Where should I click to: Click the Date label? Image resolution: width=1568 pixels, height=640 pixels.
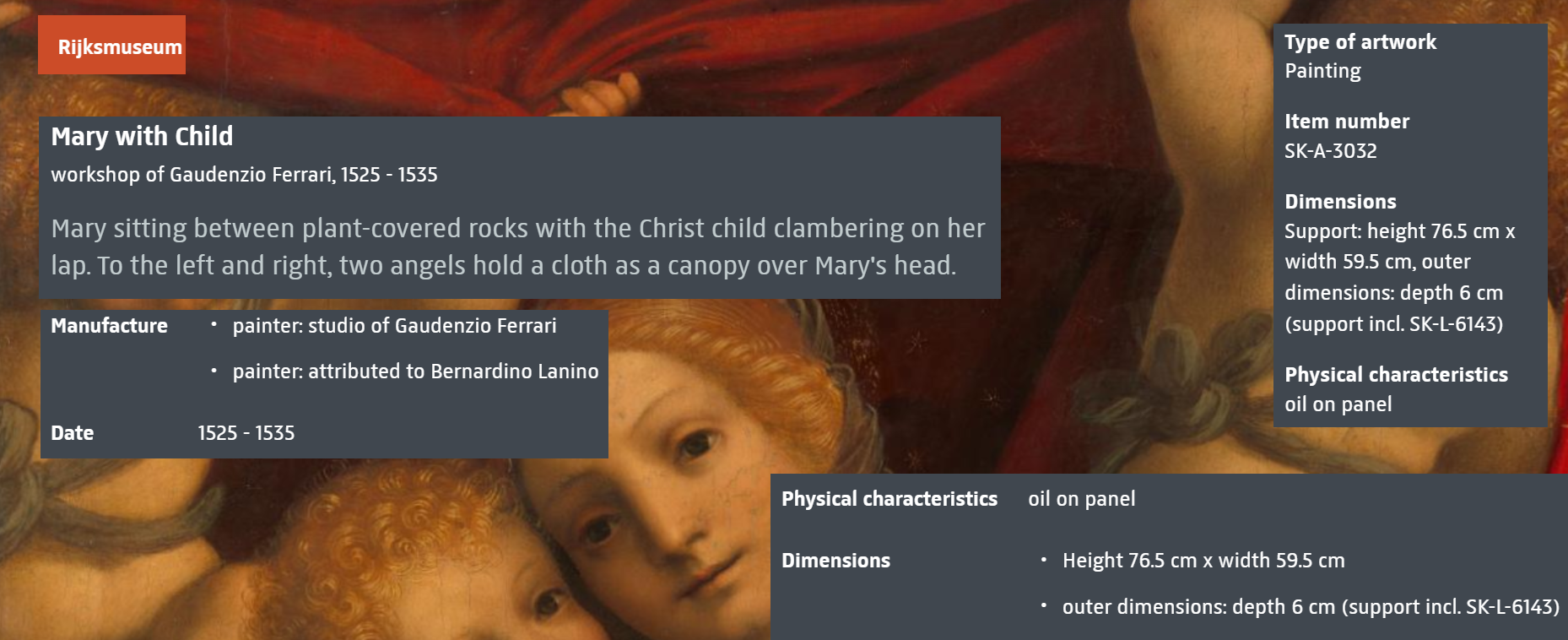click(72, 433)
